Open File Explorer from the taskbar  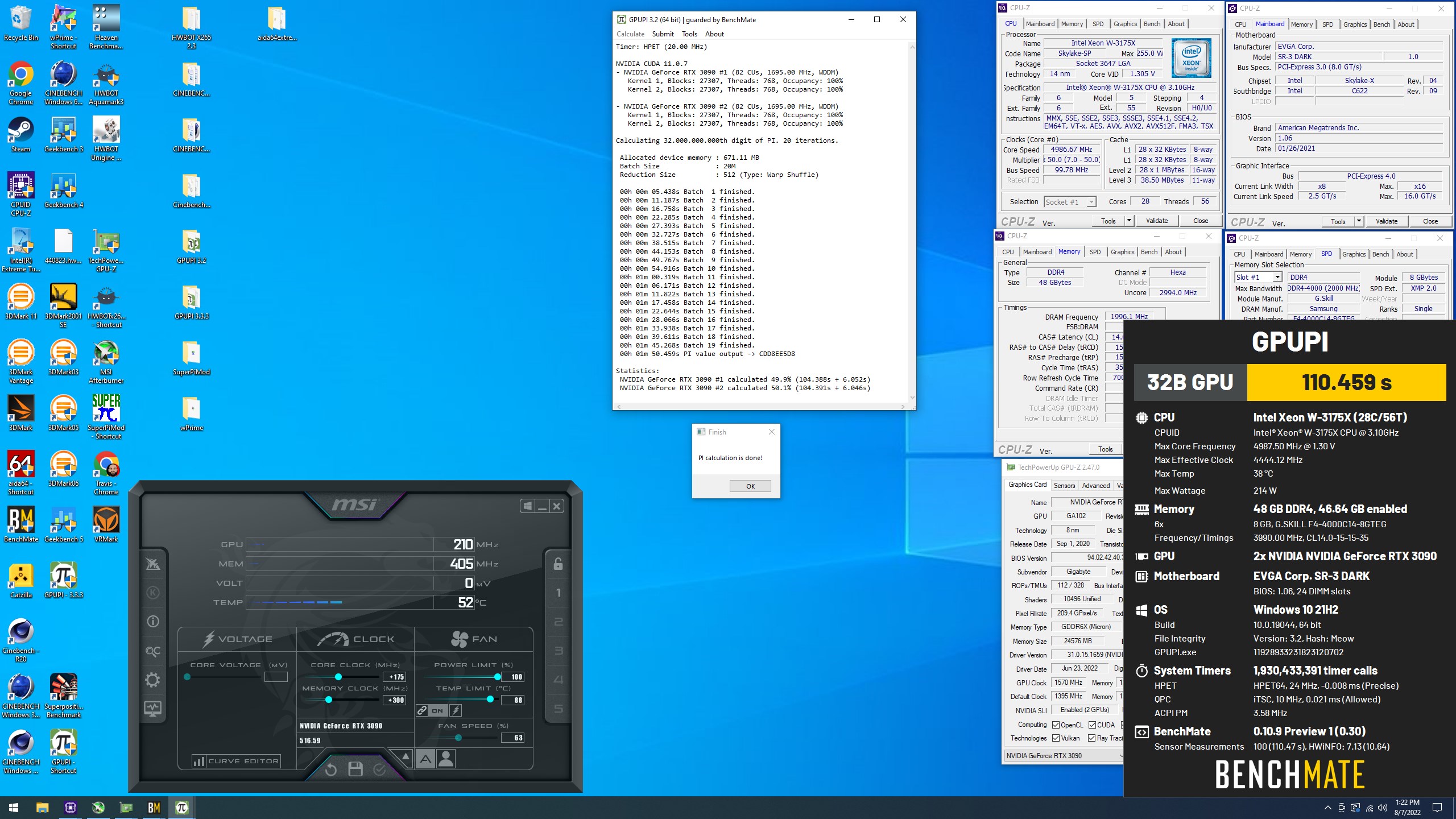click(x=43, y=808)
